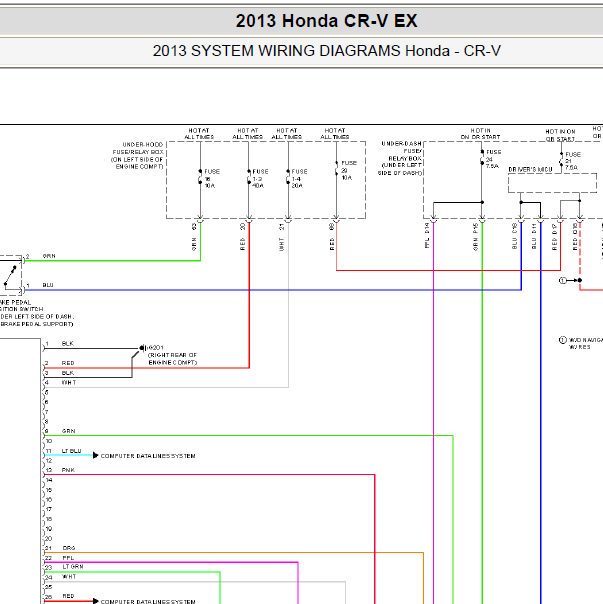Click the PPL label at pin 22
Screen dimensions: 603x604
(x=68, y=558)
